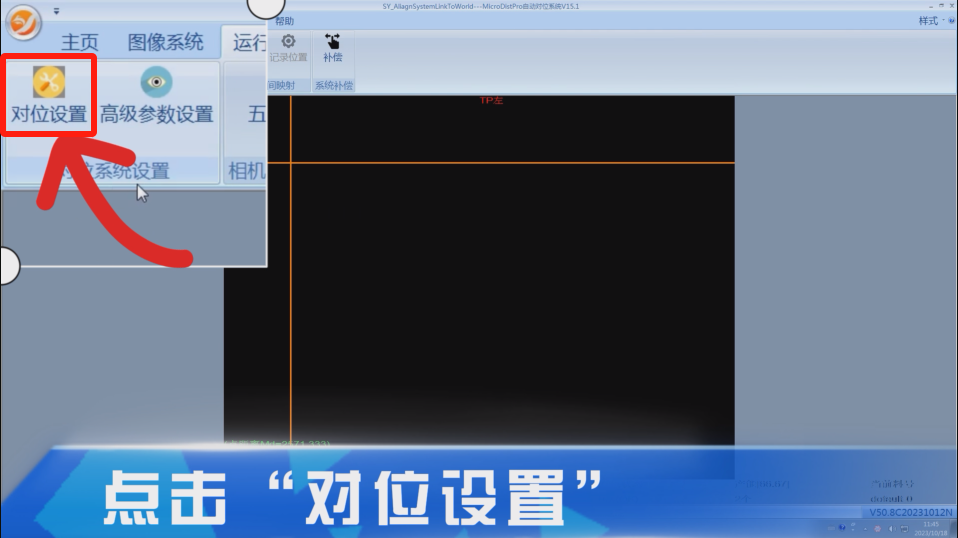Click the volume icon in system tray
This screenshot has width=958, height=538.
[x=893, y=528]
